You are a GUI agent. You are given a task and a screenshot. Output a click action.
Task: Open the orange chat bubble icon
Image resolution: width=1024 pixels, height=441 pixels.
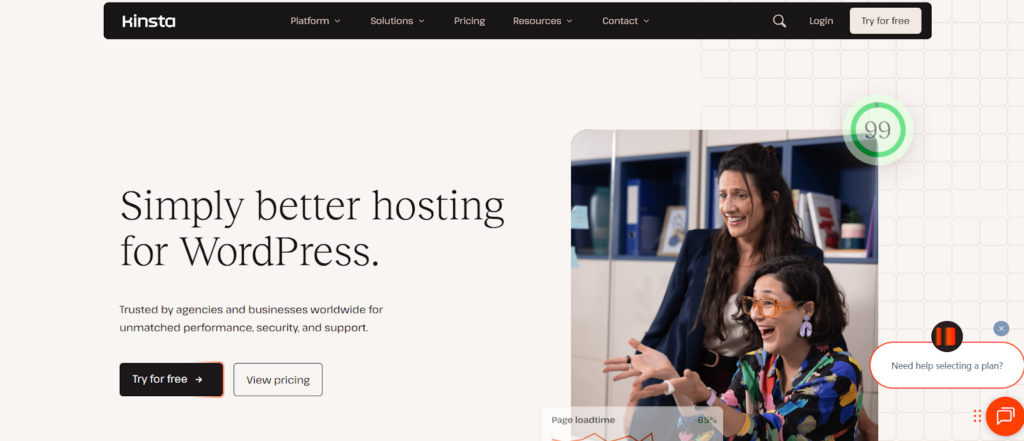[1005, 416]
